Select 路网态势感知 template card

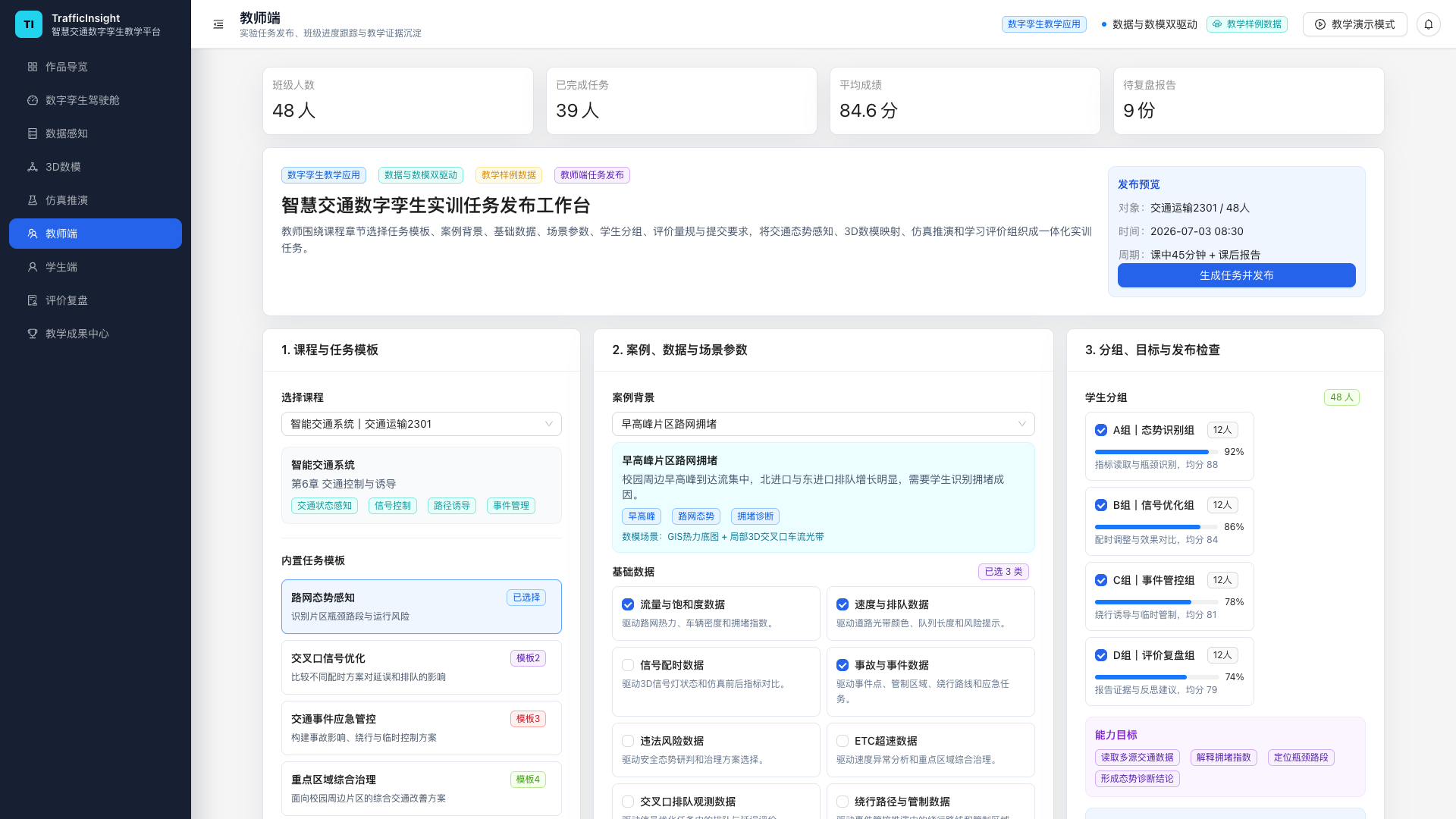pyautogui.click(x=422, y=607)
